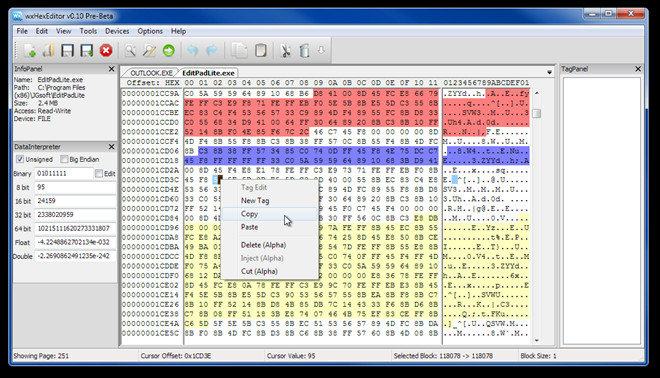Viewport: 660px width, 378px height.
Task: Click the wxHexEditor app icon in title bar
Action: click(17, 16)
